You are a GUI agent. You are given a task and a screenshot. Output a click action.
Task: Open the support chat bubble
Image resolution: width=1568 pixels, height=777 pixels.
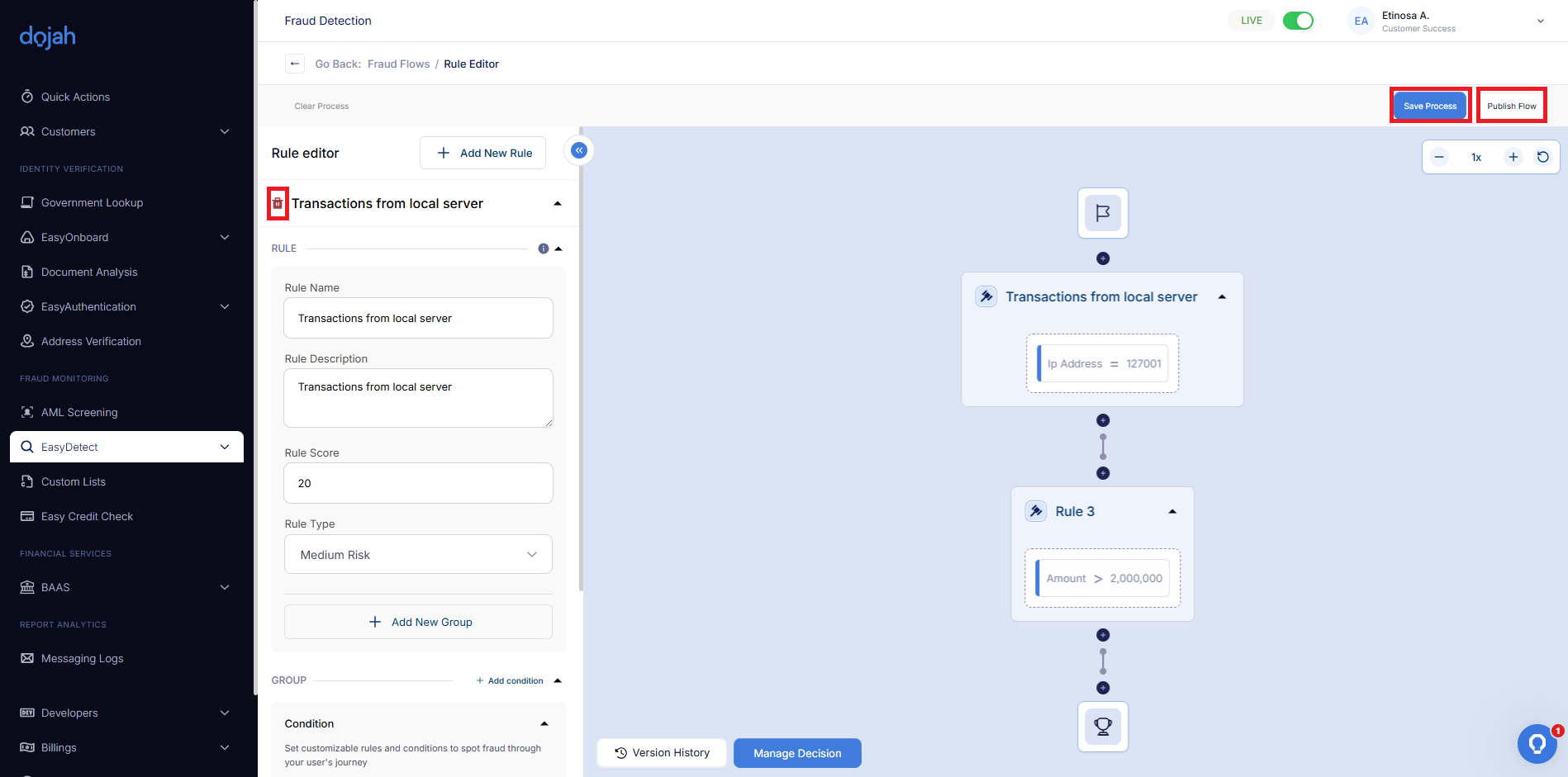coord(1537,744)
